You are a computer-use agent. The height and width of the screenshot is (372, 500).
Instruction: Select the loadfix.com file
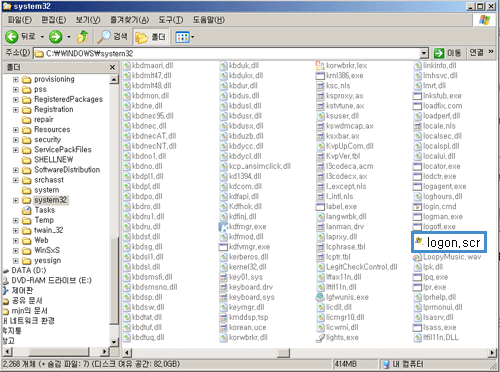tap(443, 106)
